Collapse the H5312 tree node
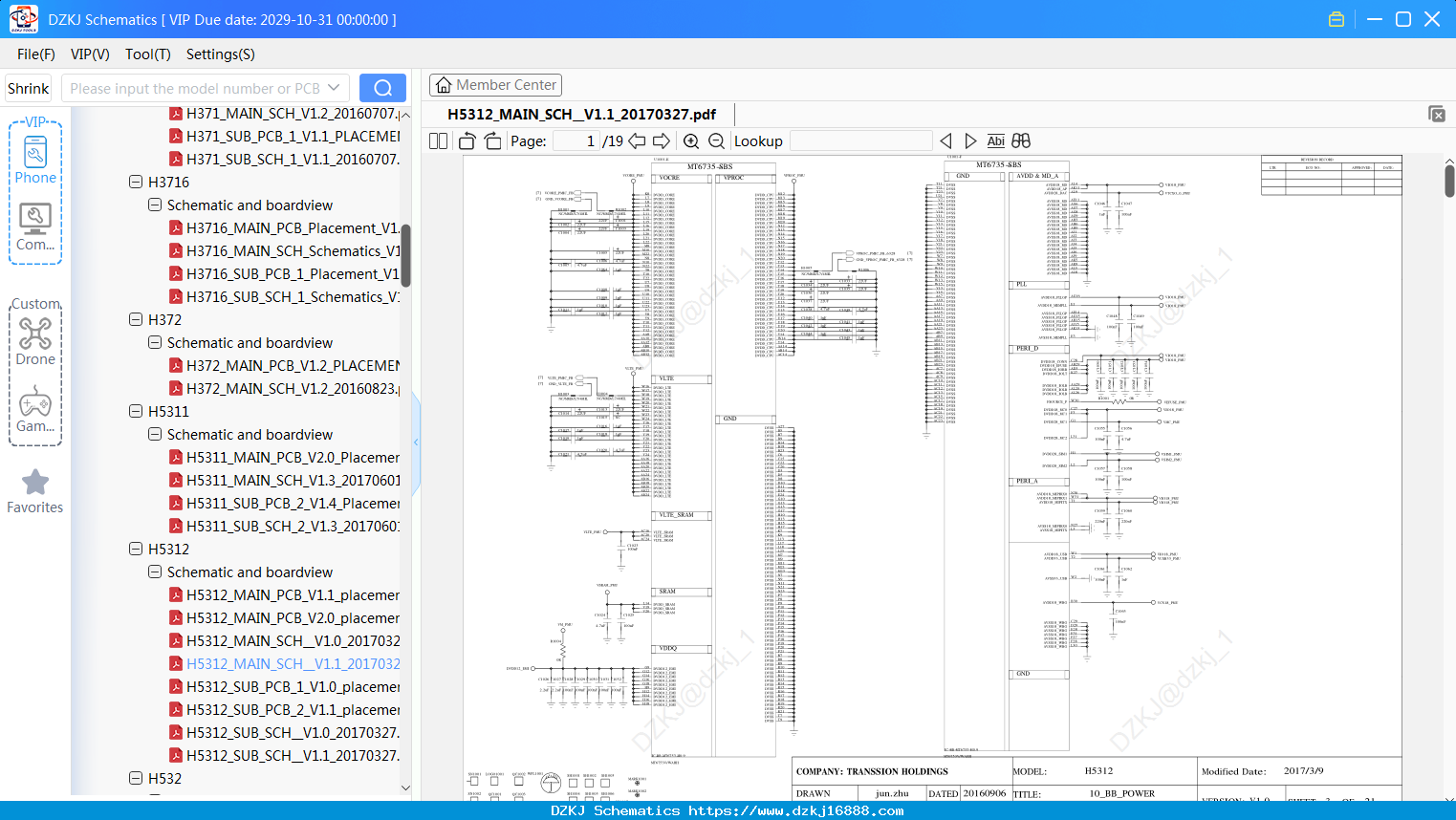Screen dimensions: 1456x820 (x=136, y=549)
